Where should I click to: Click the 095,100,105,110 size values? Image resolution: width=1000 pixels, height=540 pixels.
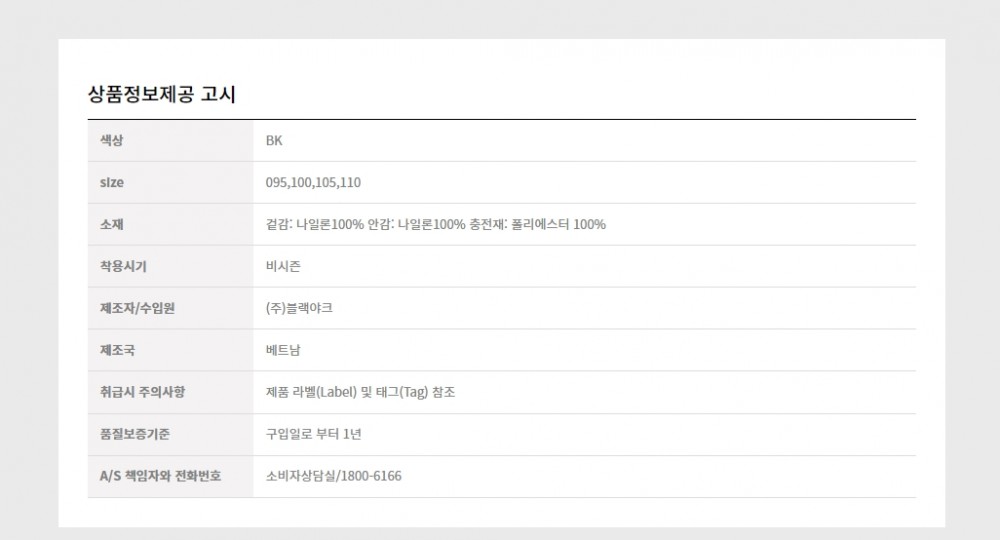click(x=313, y=182)
